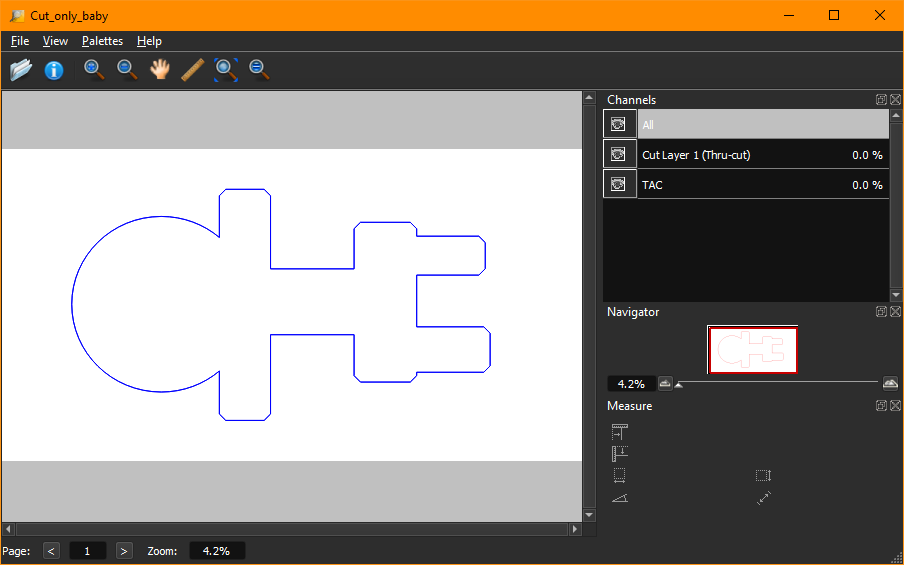
Task: Open the File menu
Action: point(20,41)
